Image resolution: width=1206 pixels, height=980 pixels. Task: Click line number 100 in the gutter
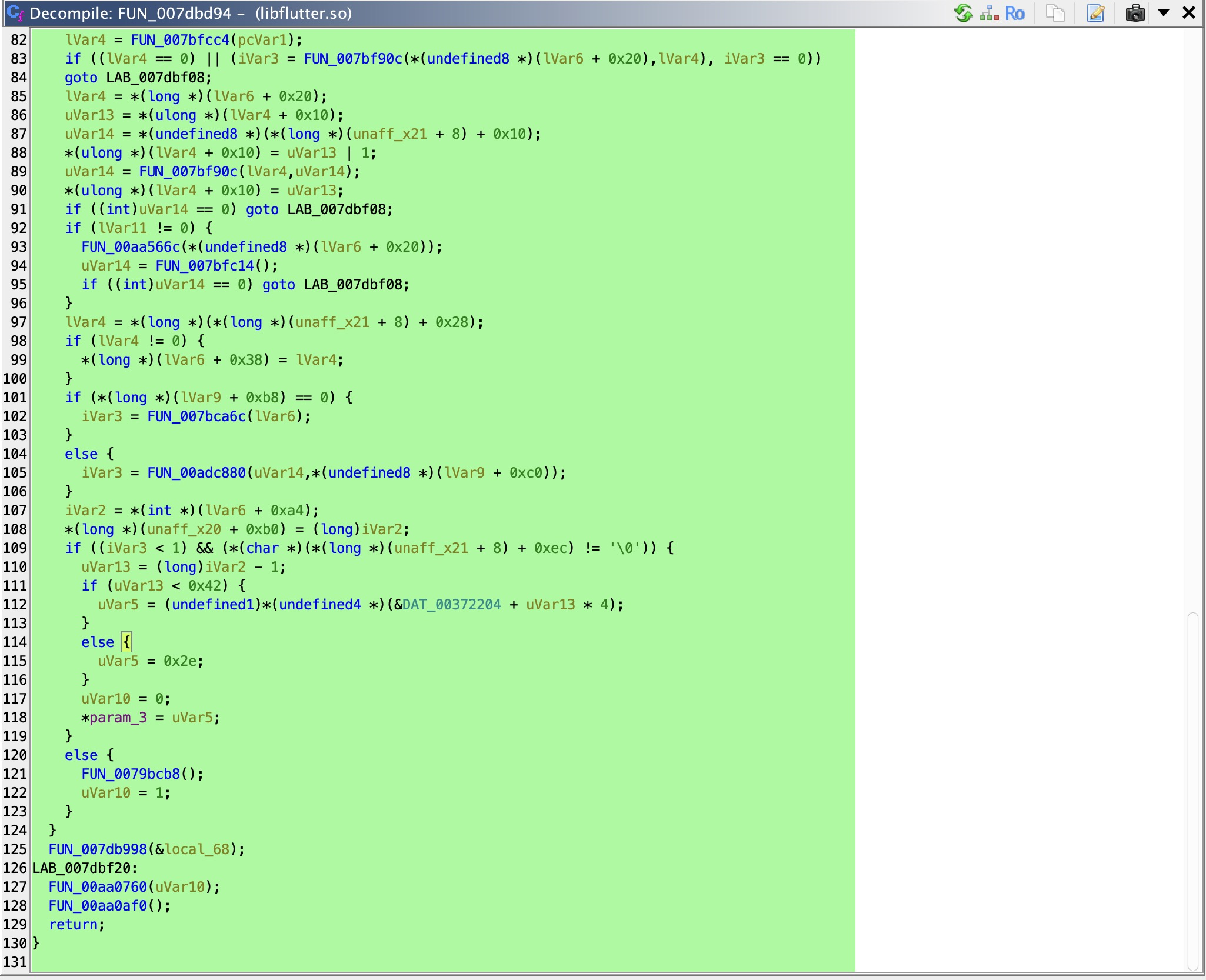[15, 379]
